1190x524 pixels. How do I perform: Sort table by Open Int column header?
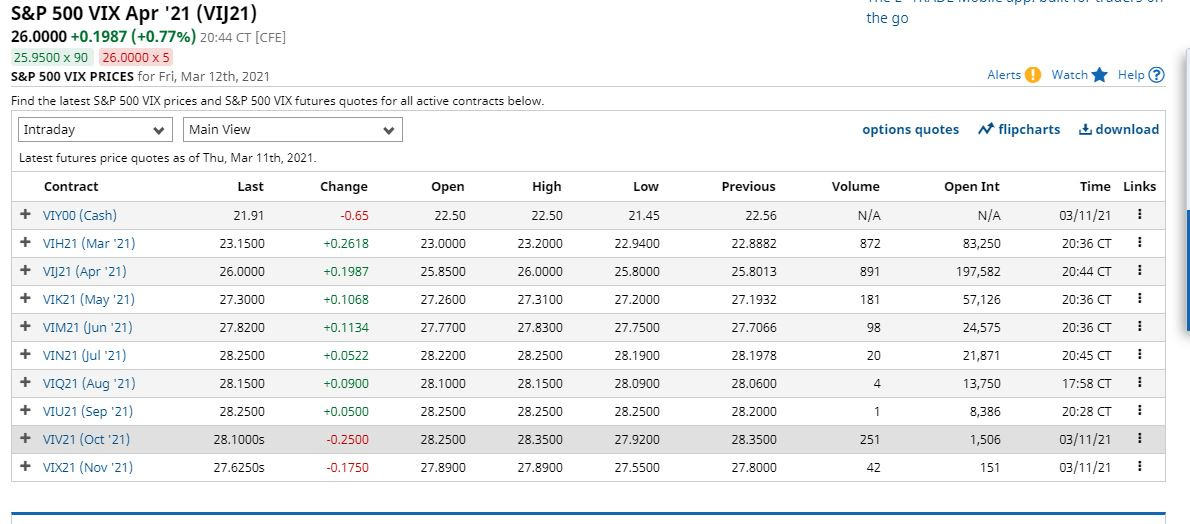point(971,187)
